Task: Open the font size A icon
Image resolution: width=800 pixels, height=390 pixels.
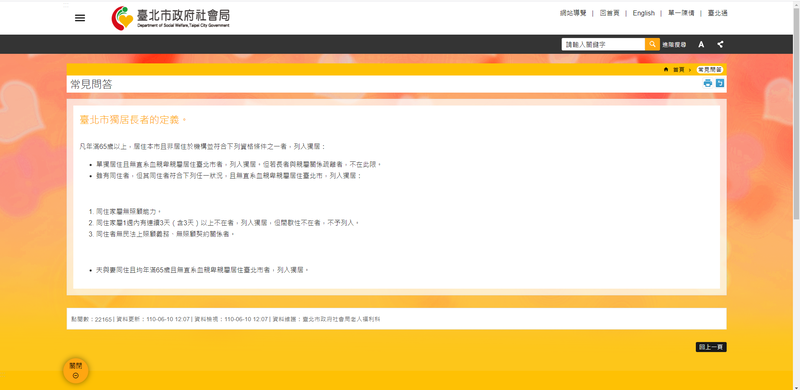Action: (701, 44)
